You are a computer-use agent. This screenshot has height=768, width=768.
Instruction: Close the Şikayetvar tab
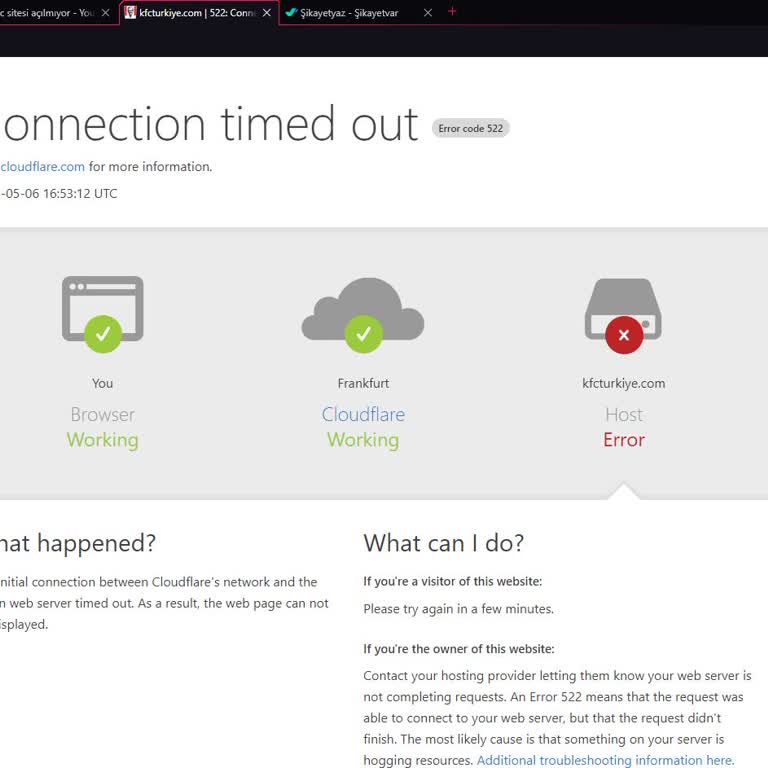[x=428, y=13]
